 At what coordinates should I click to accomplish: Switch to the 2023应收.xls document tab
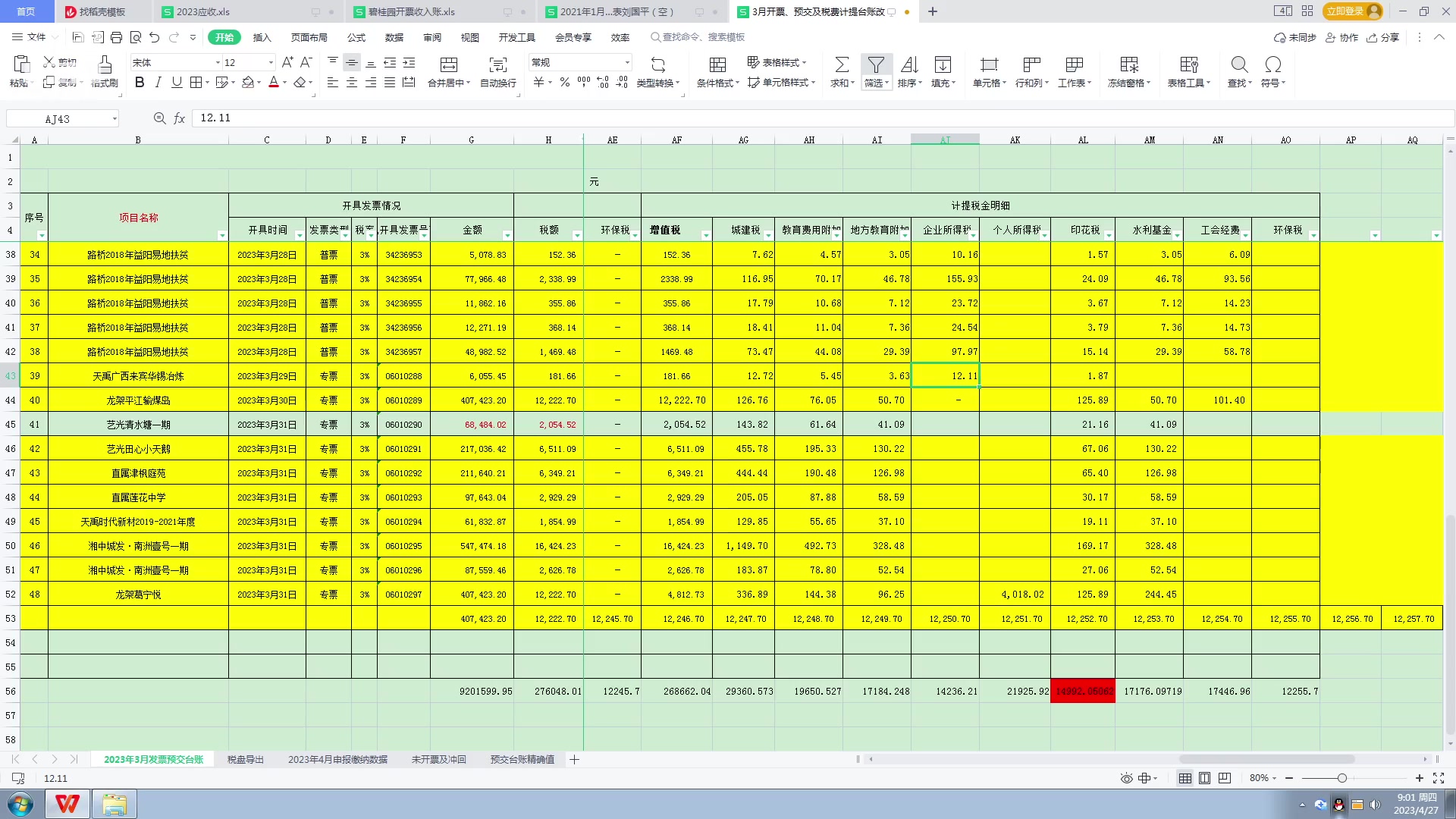203,11
